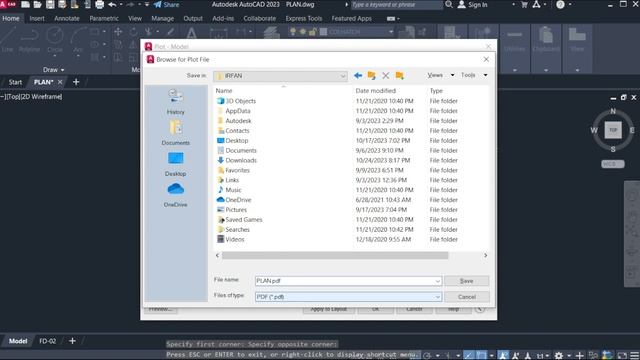
Task: Click the Delete X icon in browse dialog
Action: pos(386,76)
